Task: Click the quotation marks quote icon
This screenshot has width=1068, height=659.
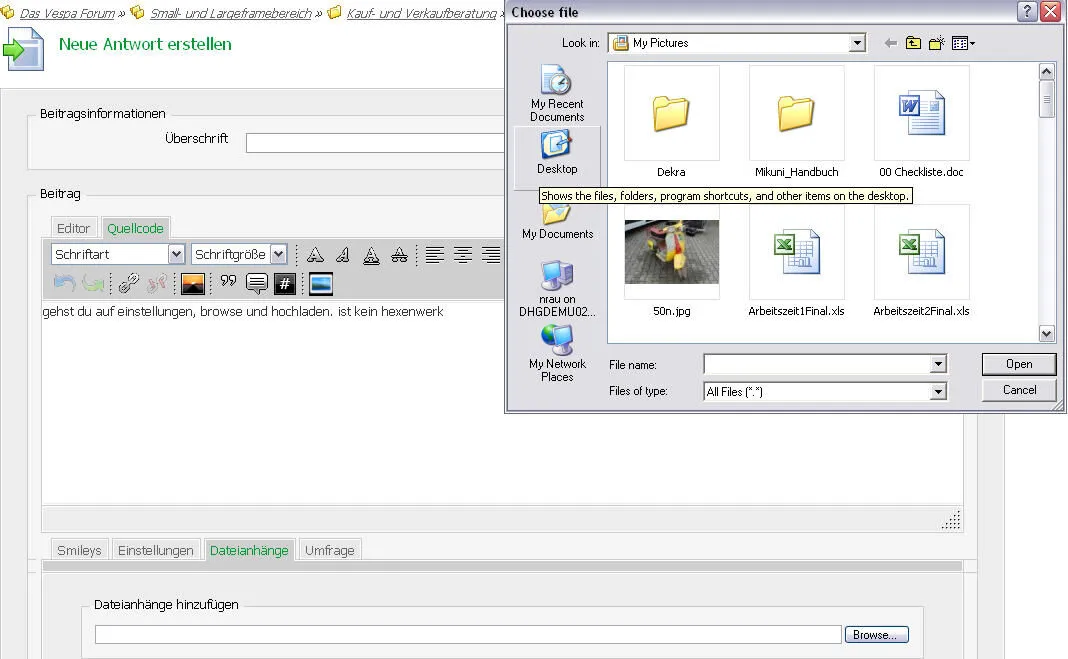Action: [228, 283]
